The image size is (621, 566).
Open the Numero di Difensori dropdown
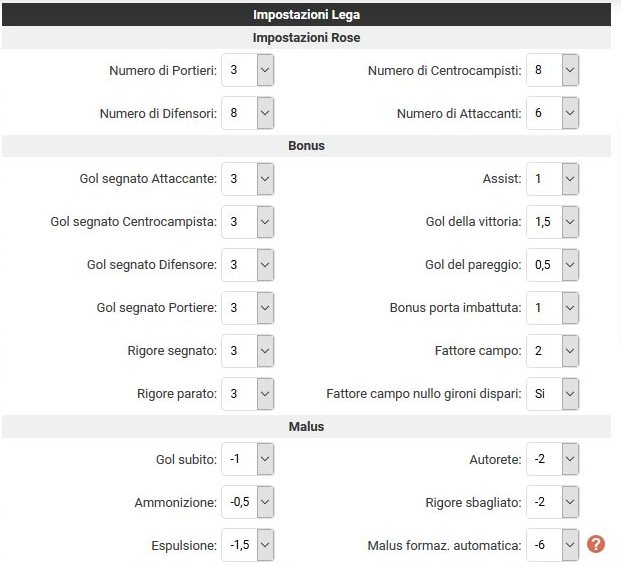[x=248, y=113]
